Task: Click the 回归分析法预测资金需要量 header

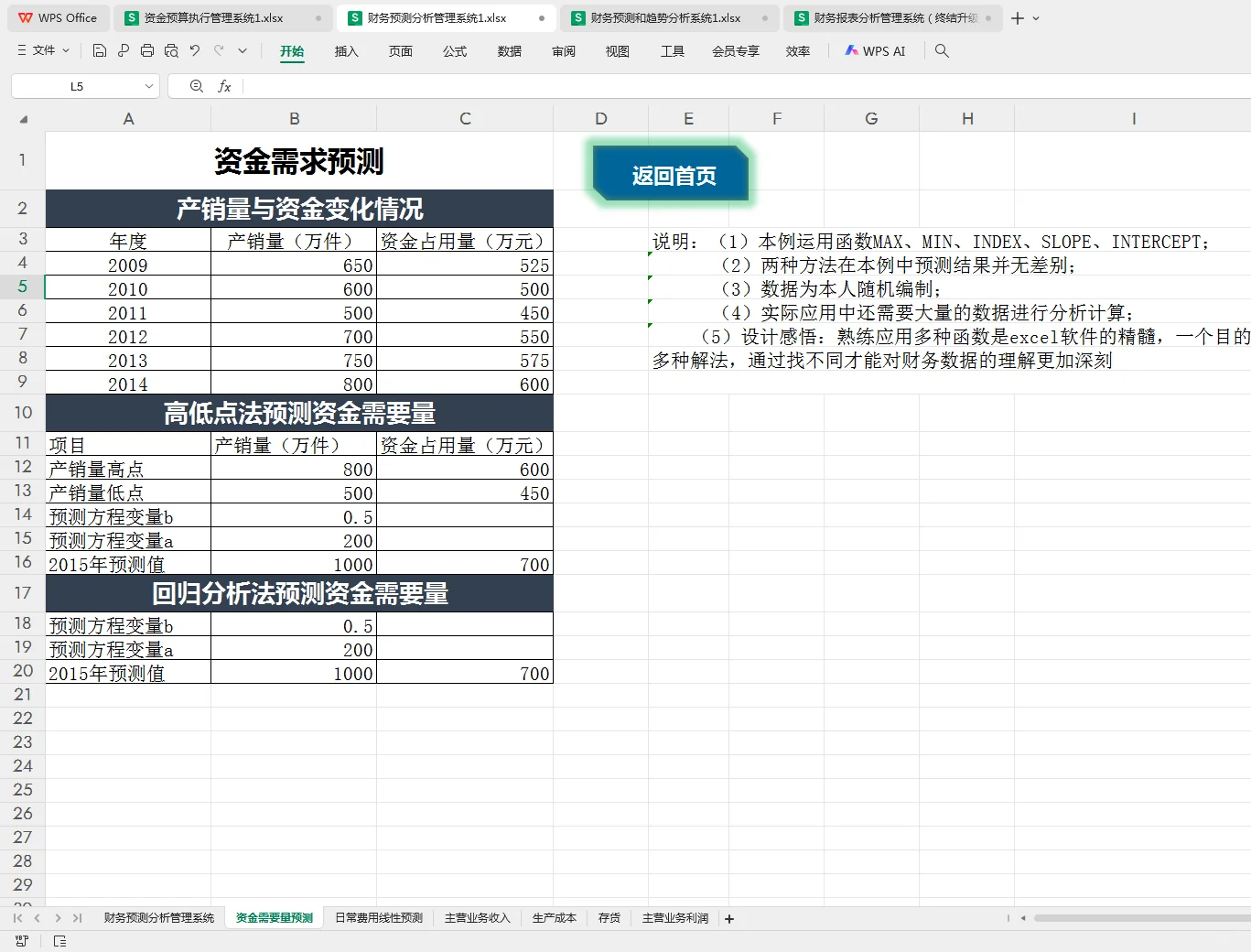Action: point(299,593)
